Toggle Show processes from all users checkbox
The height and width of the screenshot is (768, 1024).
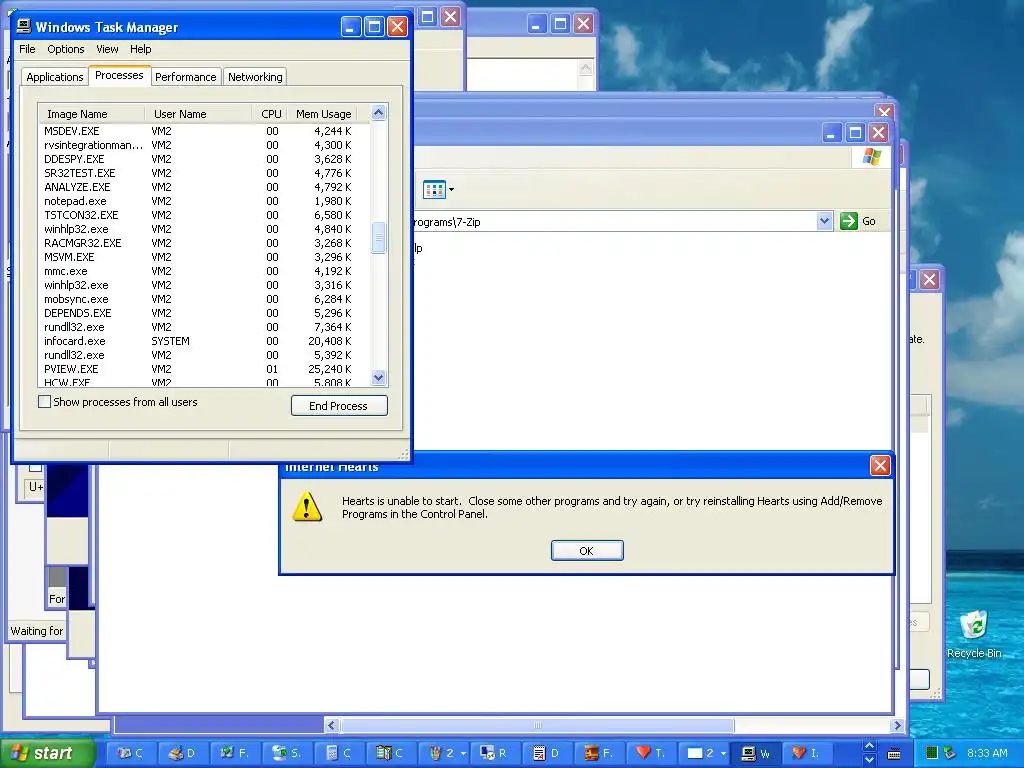click(44, 402)
